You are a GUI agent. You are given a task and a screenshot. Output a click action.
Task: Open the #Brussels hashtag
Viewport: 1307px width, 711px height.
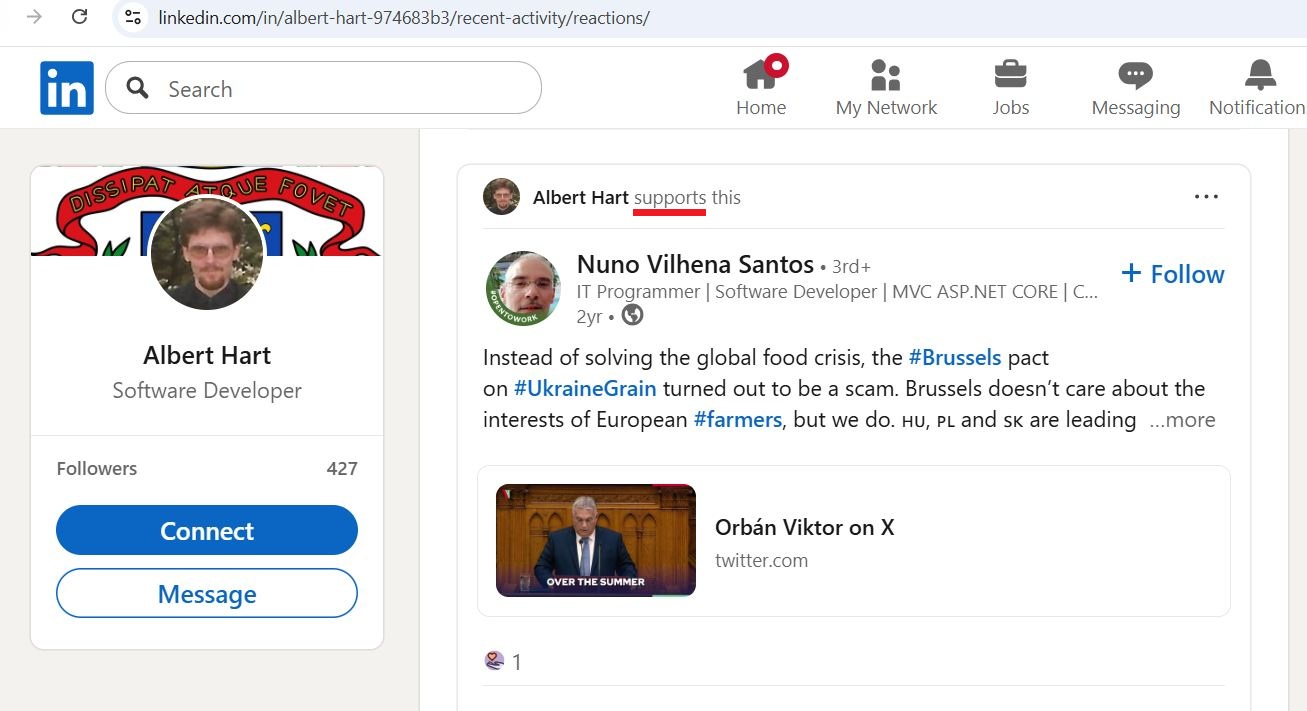pyautogui.click(x=955, y=357)
